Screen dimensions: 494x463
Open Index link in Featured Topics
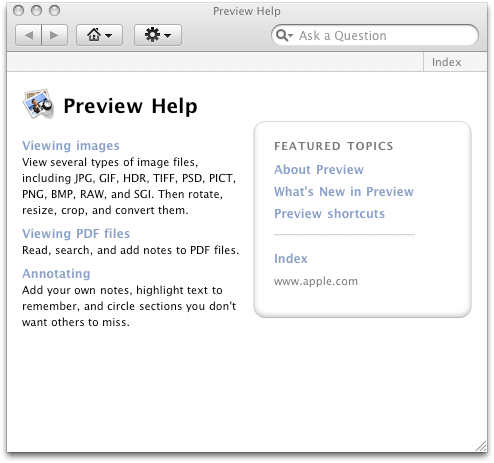tap(291, 259)
